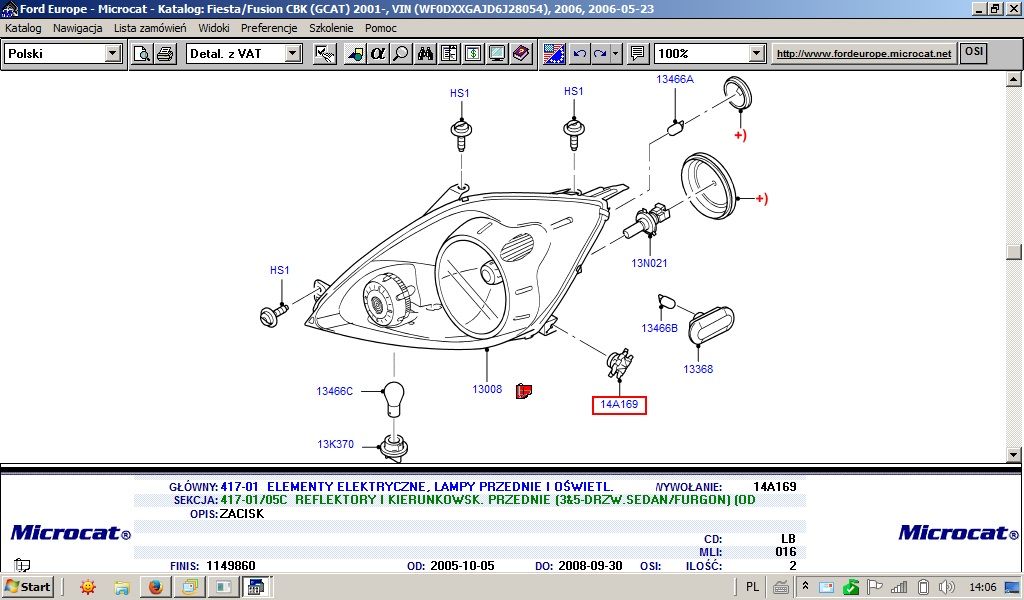Viewport: 1024px width, 600px height.
Task: Click the alpha symbol toolbar icon
Action: point(377,54)
